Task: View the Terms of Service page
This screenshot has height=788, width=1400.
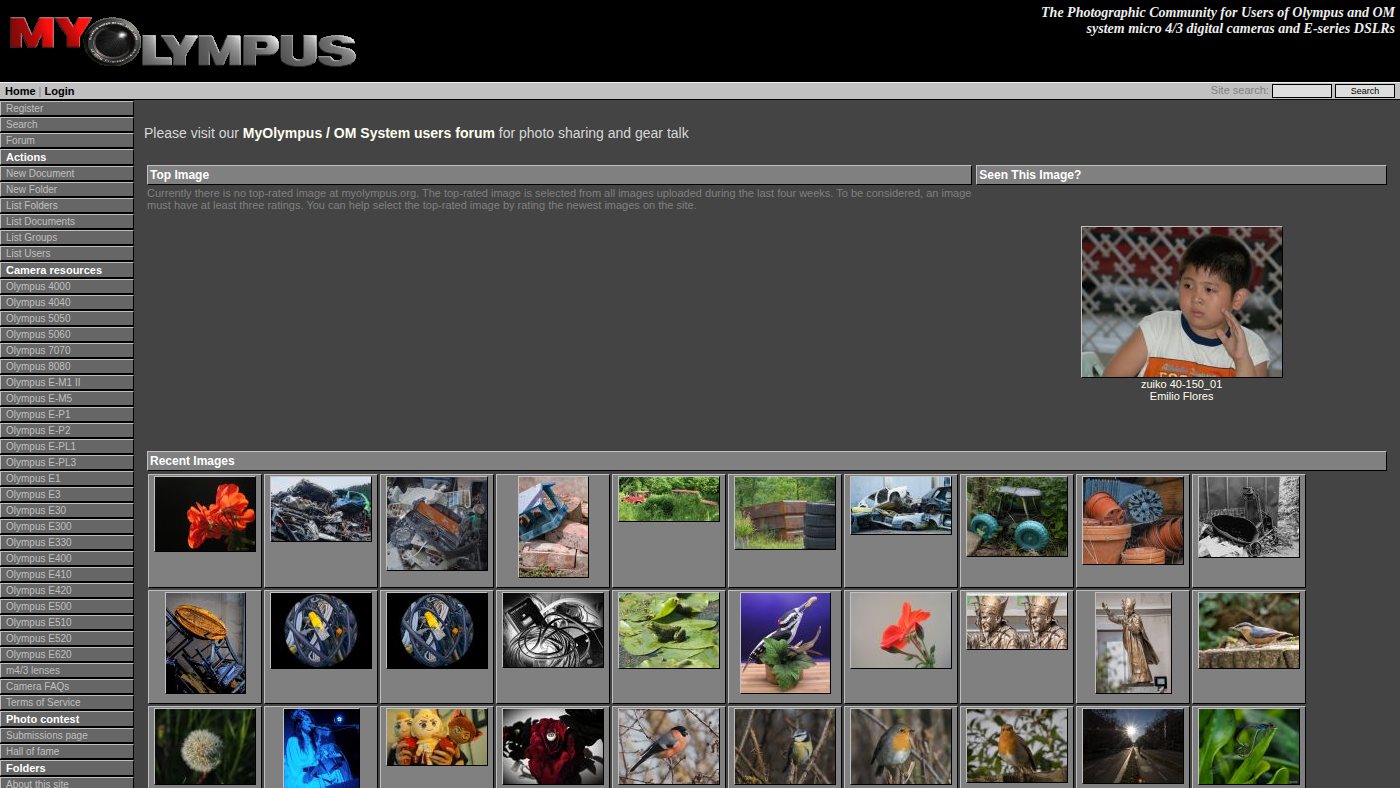Action: (x=67, y=702)
